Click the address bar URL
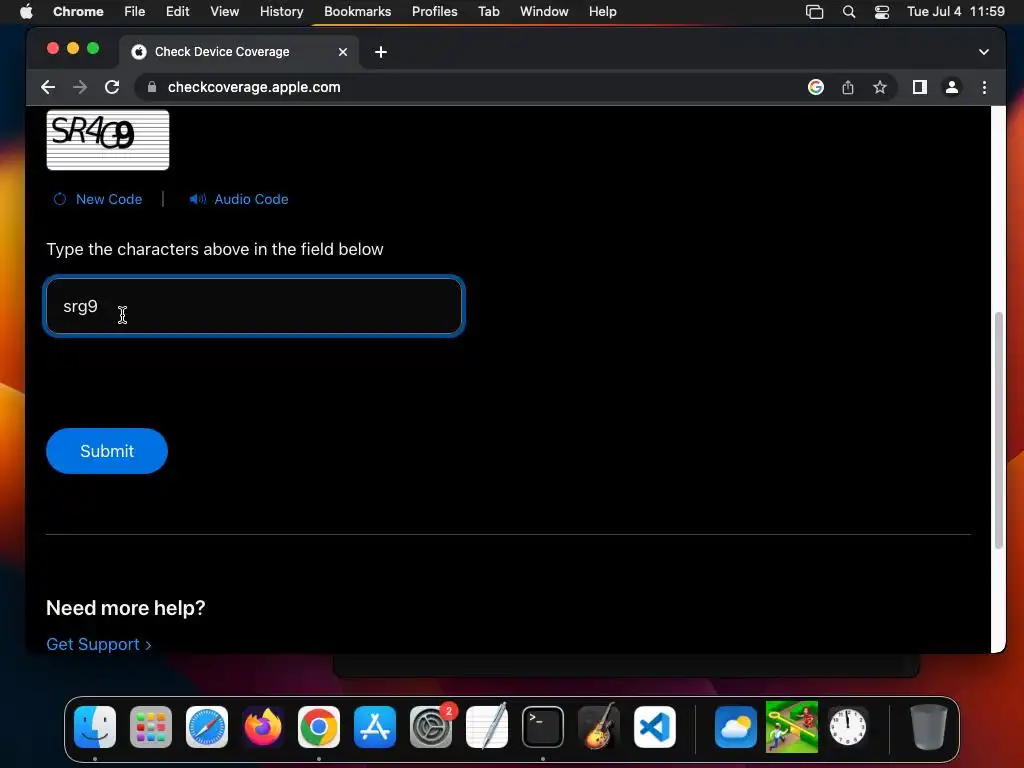Viewport: 1024px width, 768px height. click(254, 87)
